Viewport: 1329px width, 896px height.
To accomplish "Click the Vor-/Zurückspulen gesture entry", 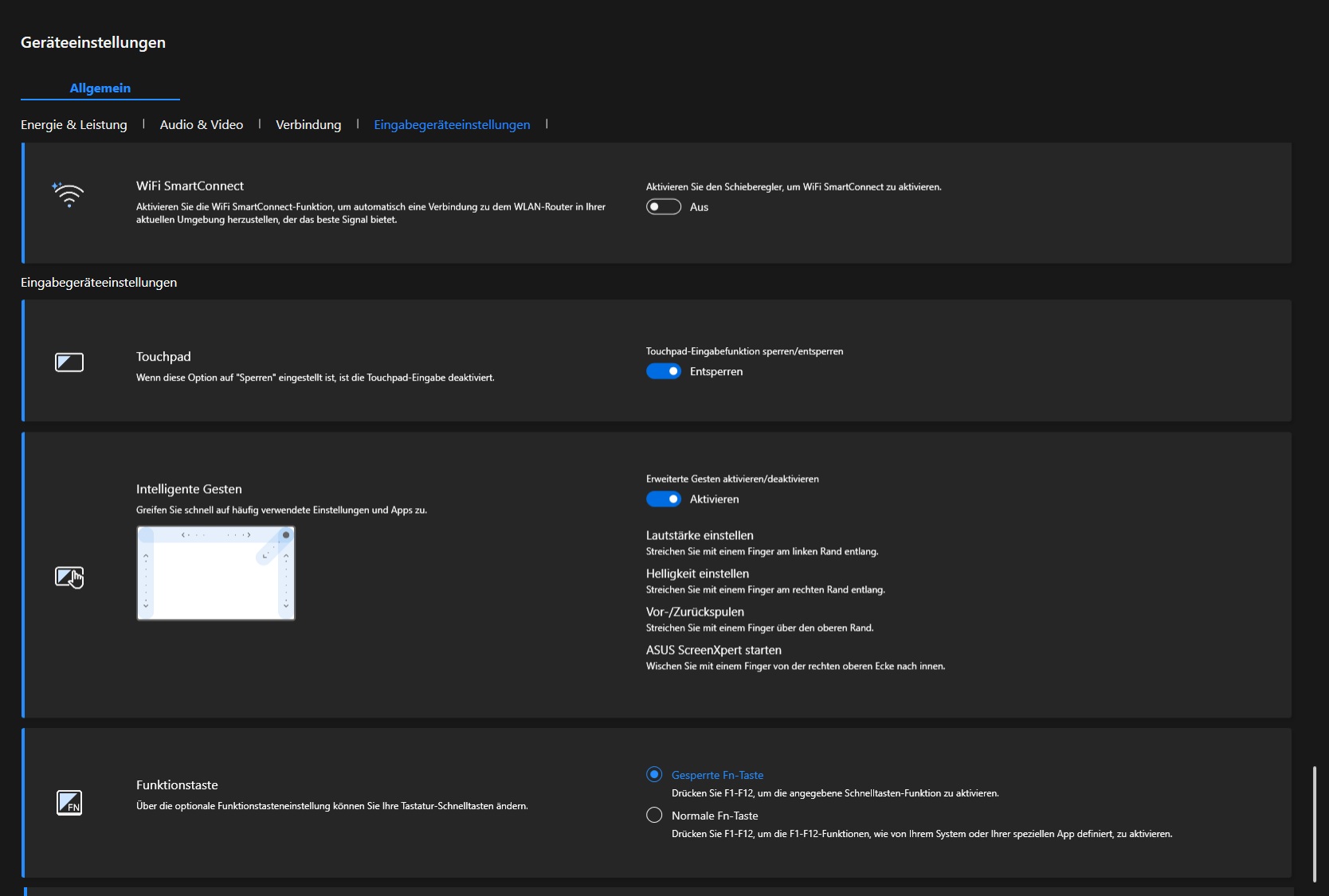I will (x=695, y=612).
